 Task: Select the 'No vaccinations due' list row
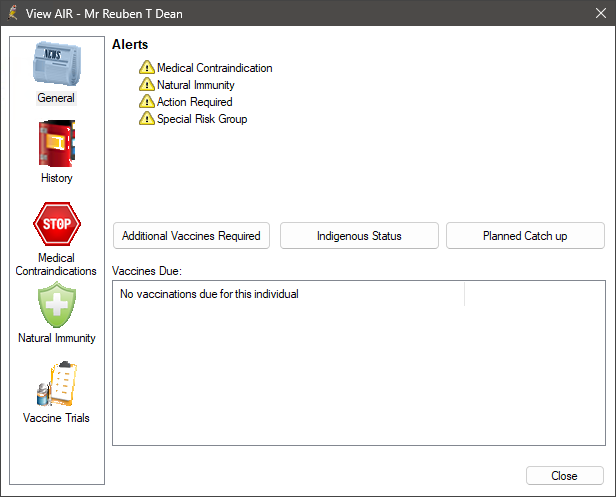click(x=209, y=294)
